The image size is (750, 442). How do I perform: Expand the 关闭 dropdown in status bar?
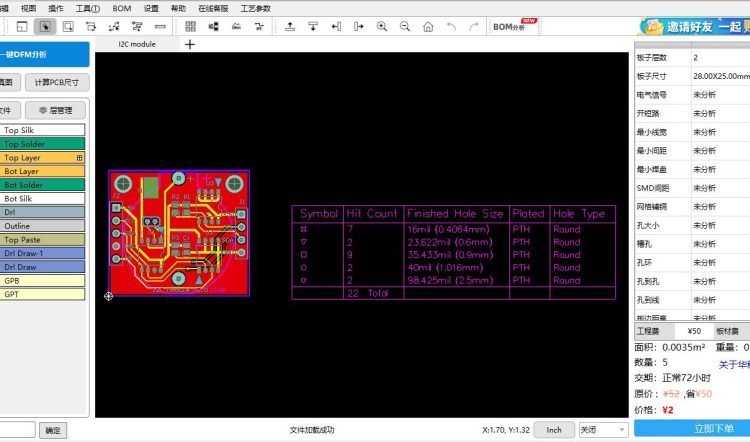point(603,430)
